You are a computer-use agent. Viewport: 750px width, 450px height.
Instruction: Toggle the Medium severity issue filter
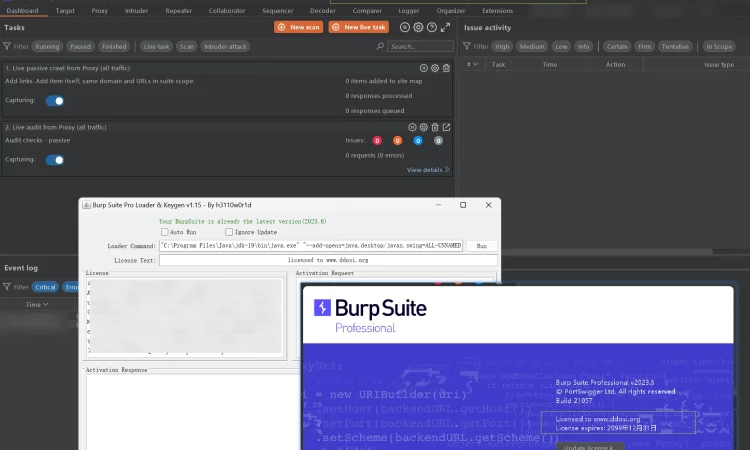pyautogui.click(x=532, y=46)
